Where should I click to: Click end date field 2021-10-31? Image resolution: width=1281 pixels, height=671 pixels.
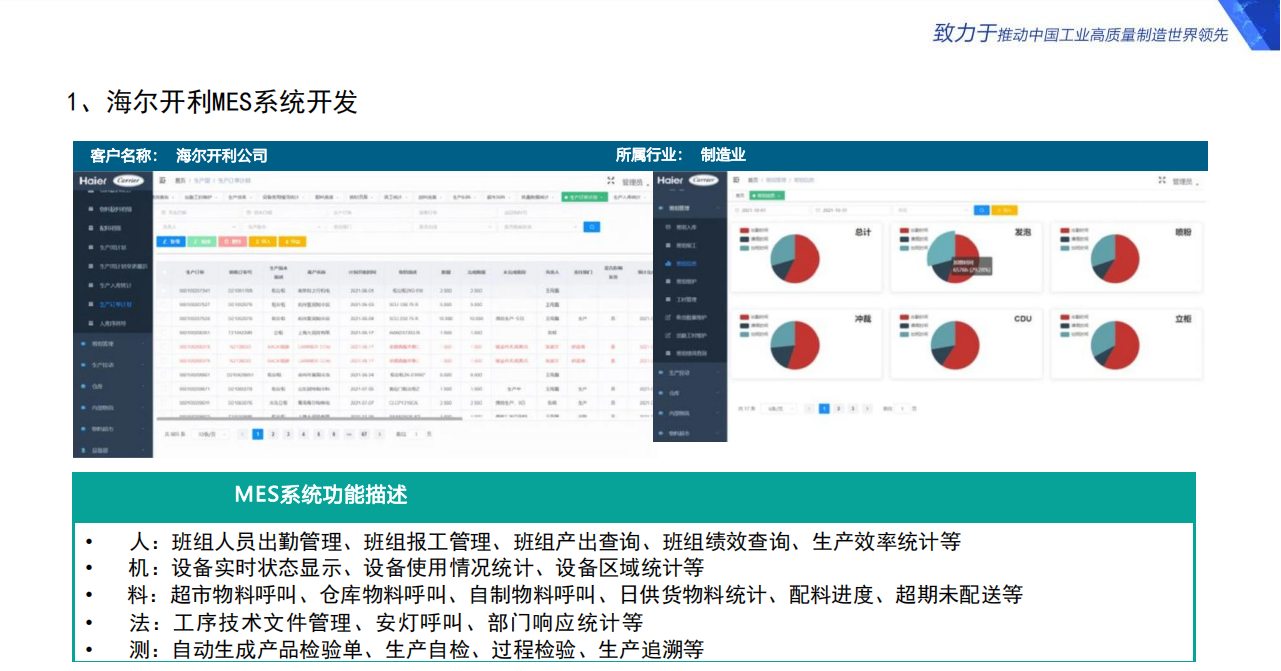tap(853, 210)
